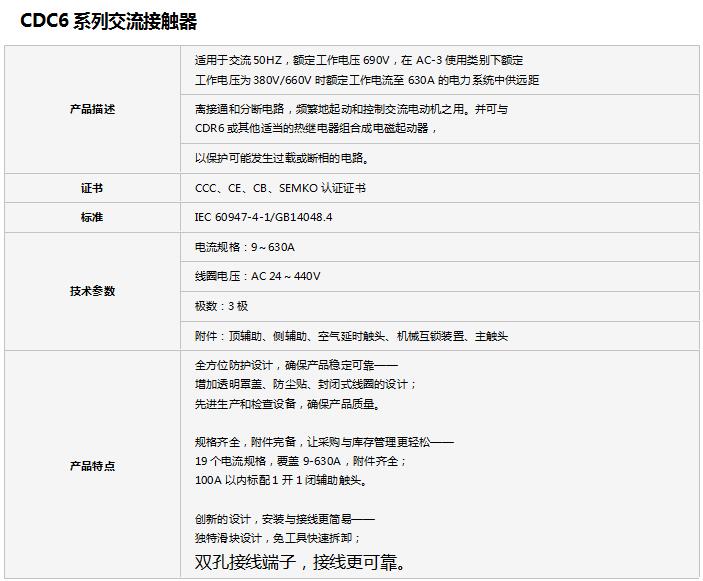Click line '100A 以内标配 1 开 1 闭辅助触头。'

point(282,480)
